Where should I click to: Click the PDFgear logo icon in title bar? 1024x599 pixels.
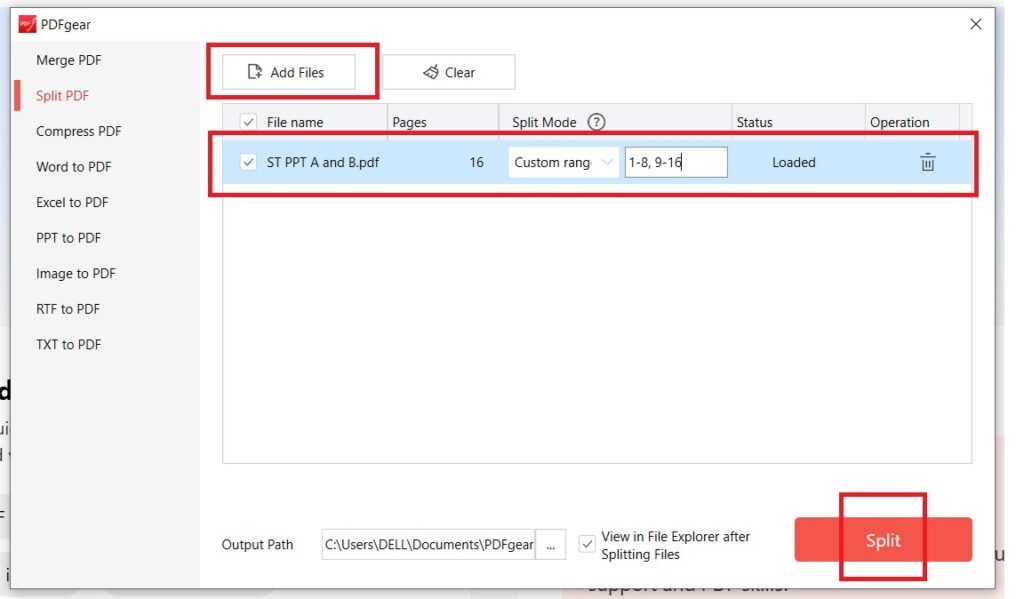coord(27,24)
